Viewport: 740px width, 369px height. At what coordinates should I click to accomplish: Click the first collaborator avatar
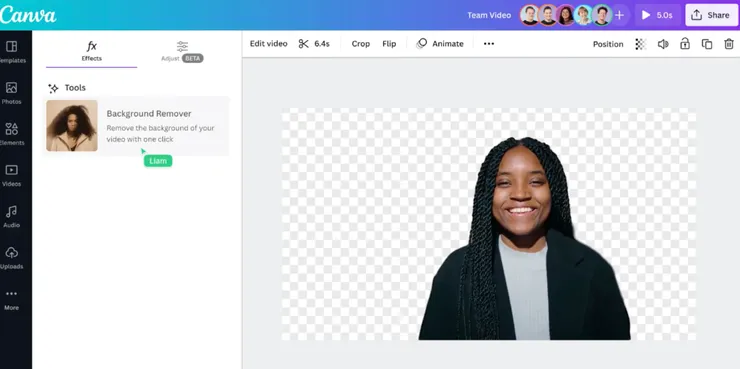(530, 15)
